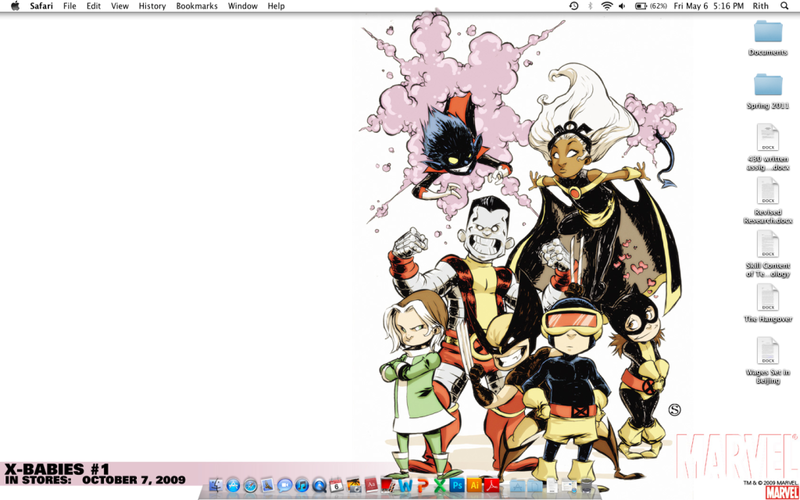The height and width of the screenshot is (500, 800).
Task: Open iCal calendar in the Dock
Action: coord(336,485)
